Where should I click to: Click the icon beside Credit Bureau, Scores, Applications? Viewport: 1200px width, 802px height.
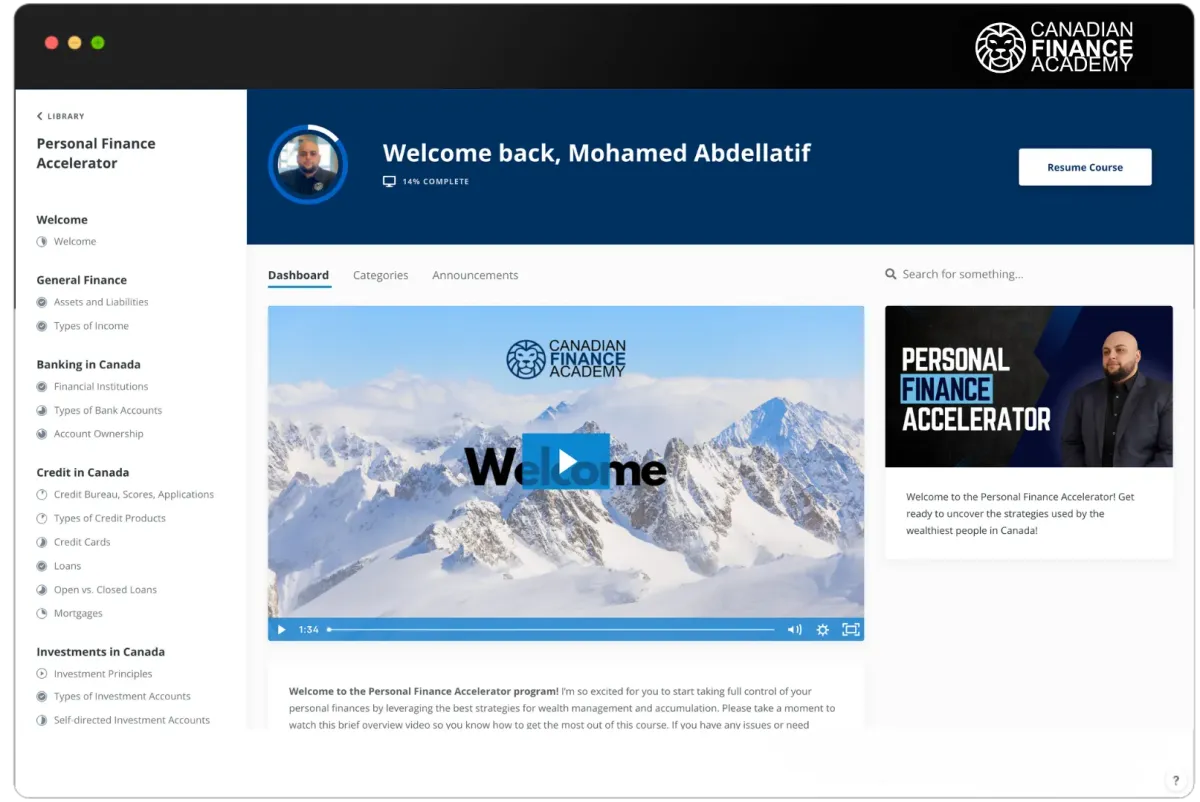42,495
